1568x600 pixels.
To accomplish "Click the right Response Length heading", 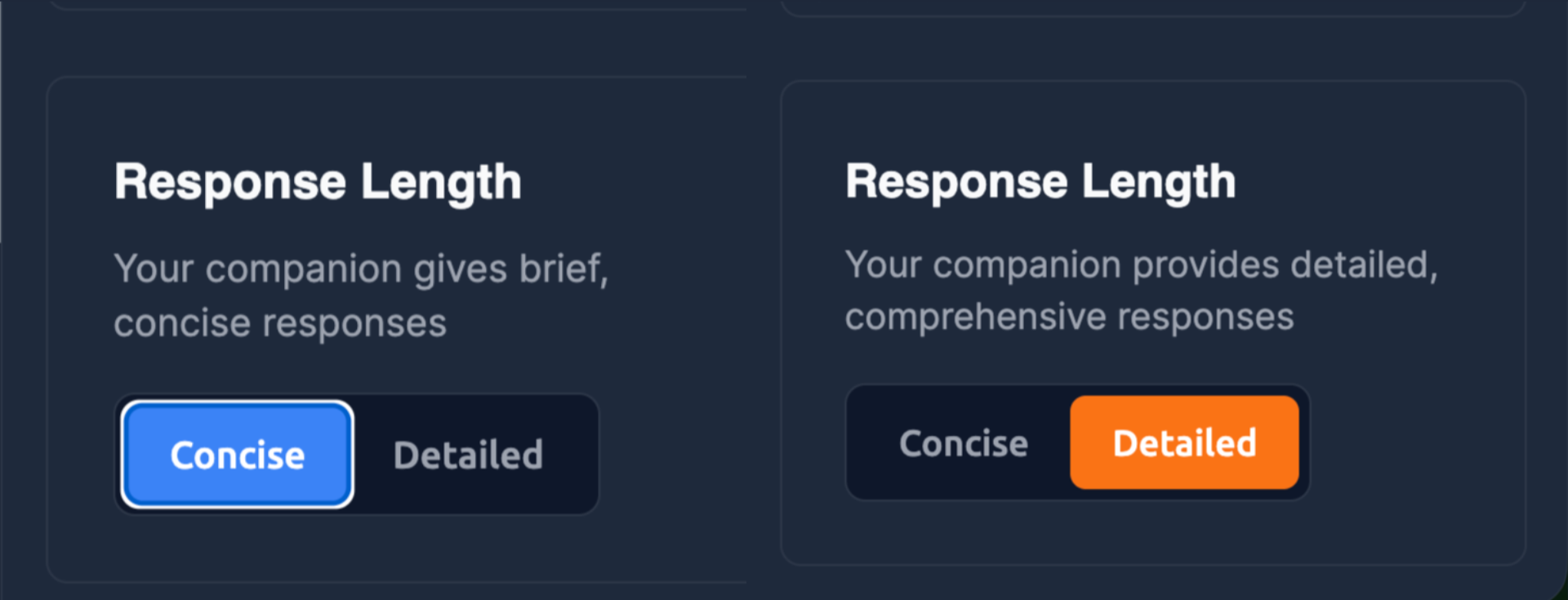I will click(x=1041, y=181).
